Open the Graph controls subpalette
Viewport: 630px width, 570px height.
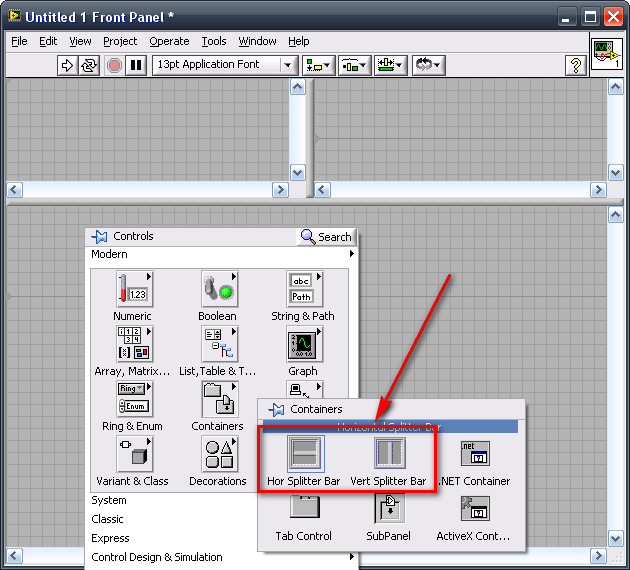pos(303,345)
